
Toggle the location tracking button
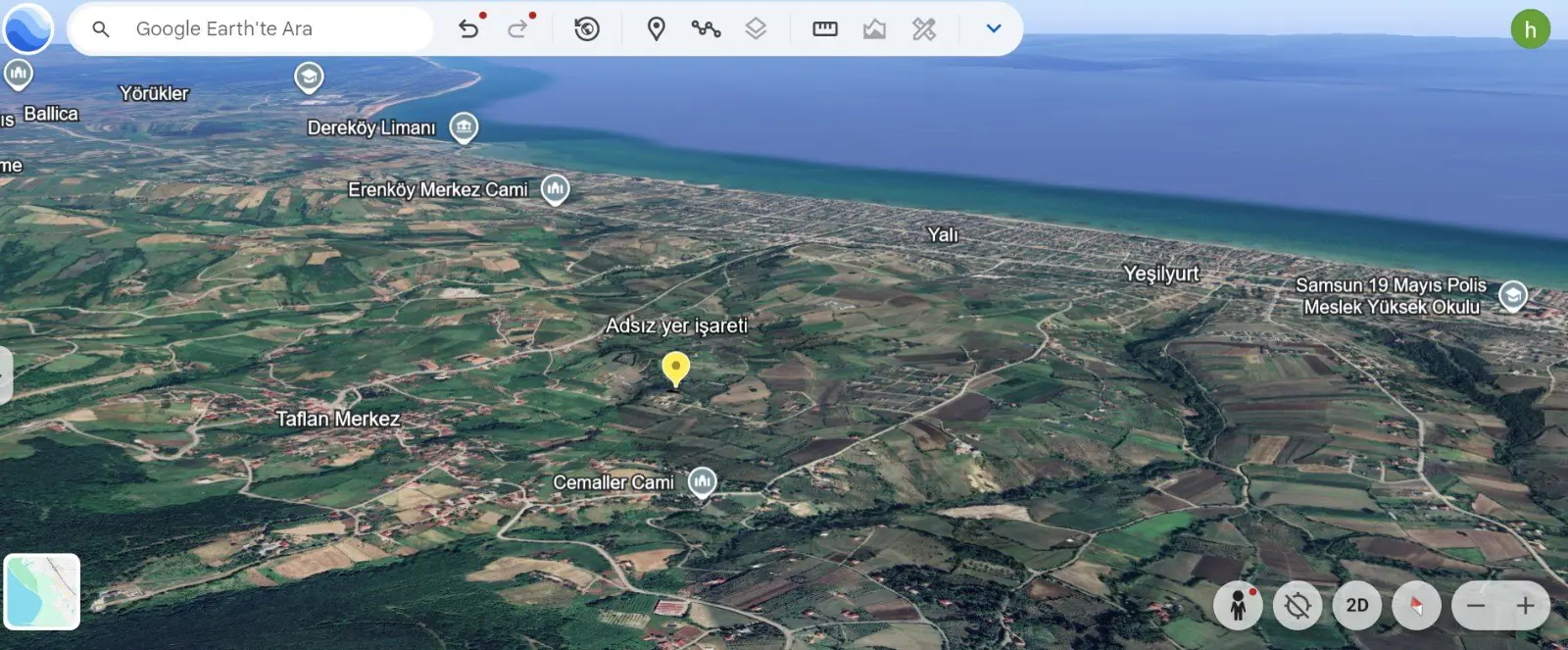[1298, 606]
